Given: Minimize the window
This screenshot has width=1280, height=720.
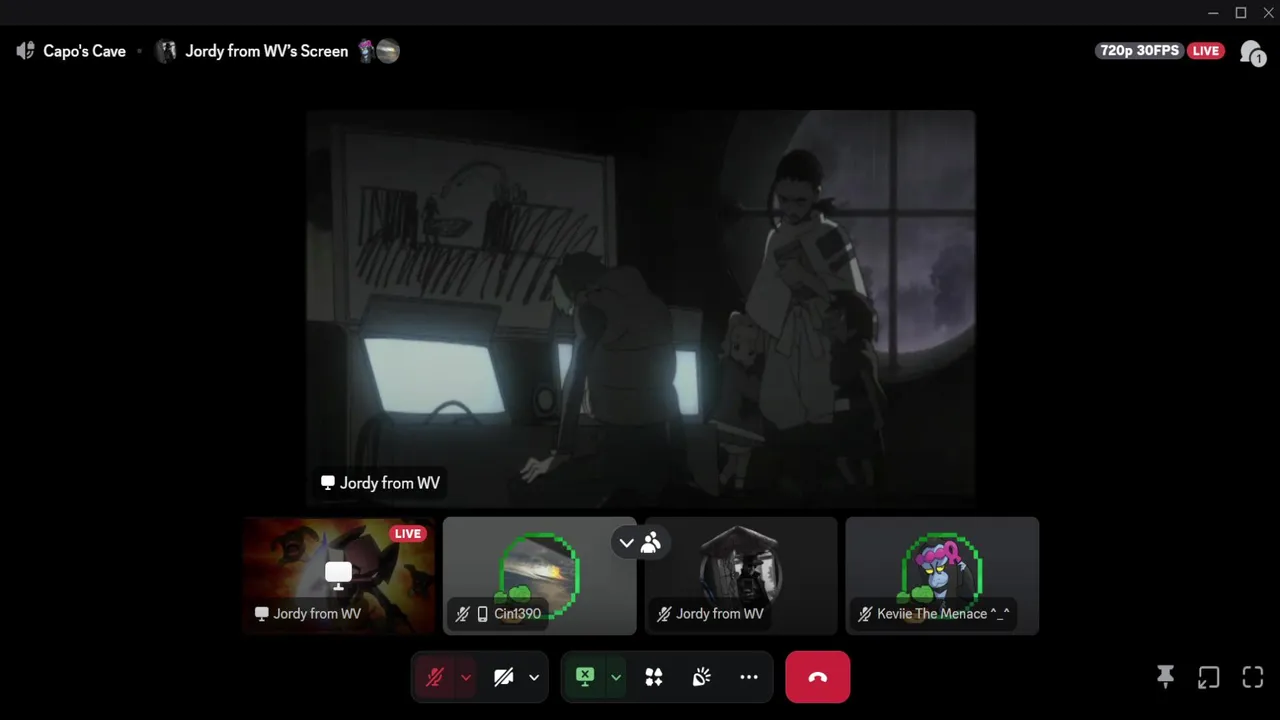Looking at the screenshot, I should (1213, 13).
